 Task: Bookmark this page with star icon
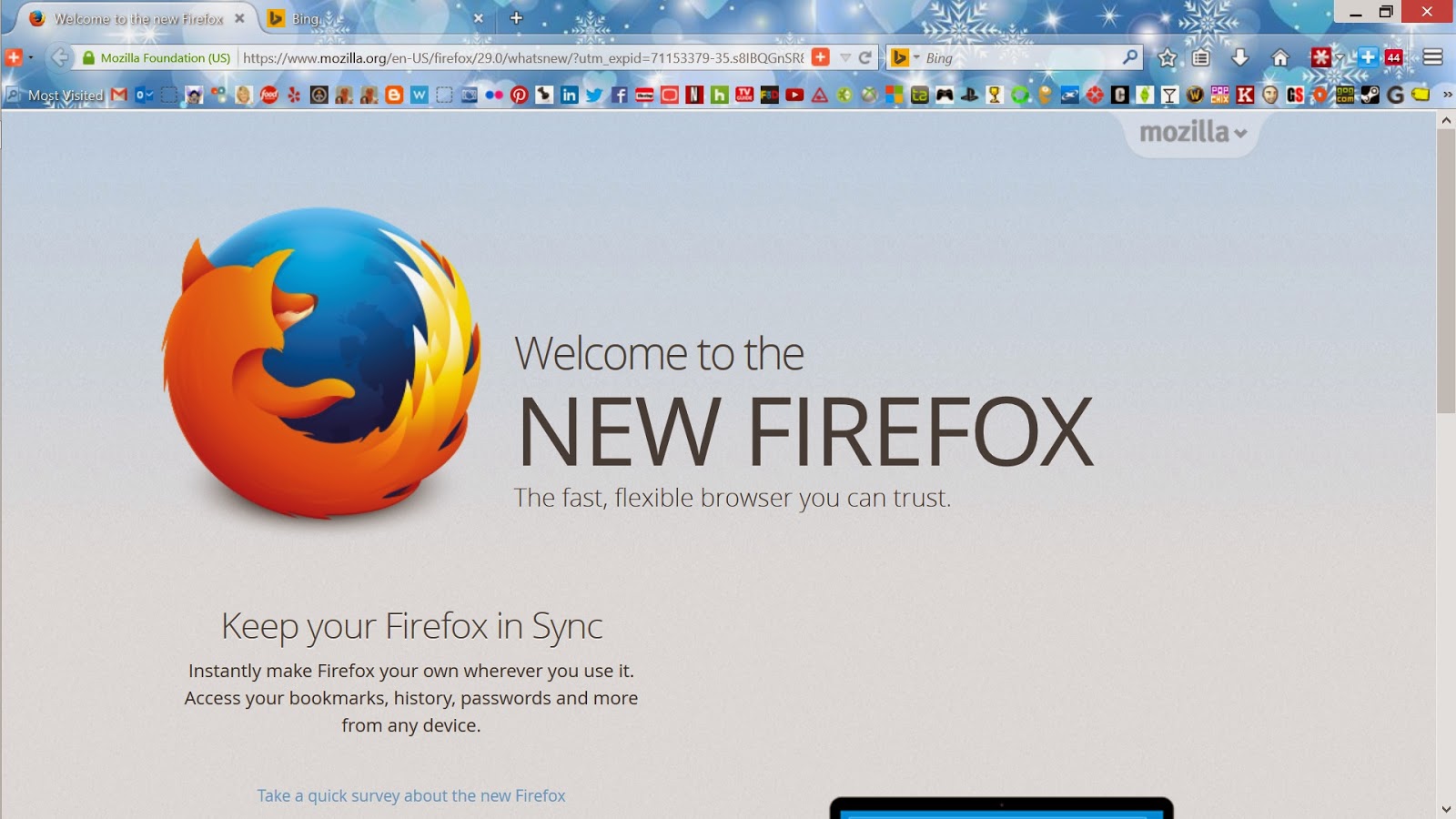[x=1168, y=57]
